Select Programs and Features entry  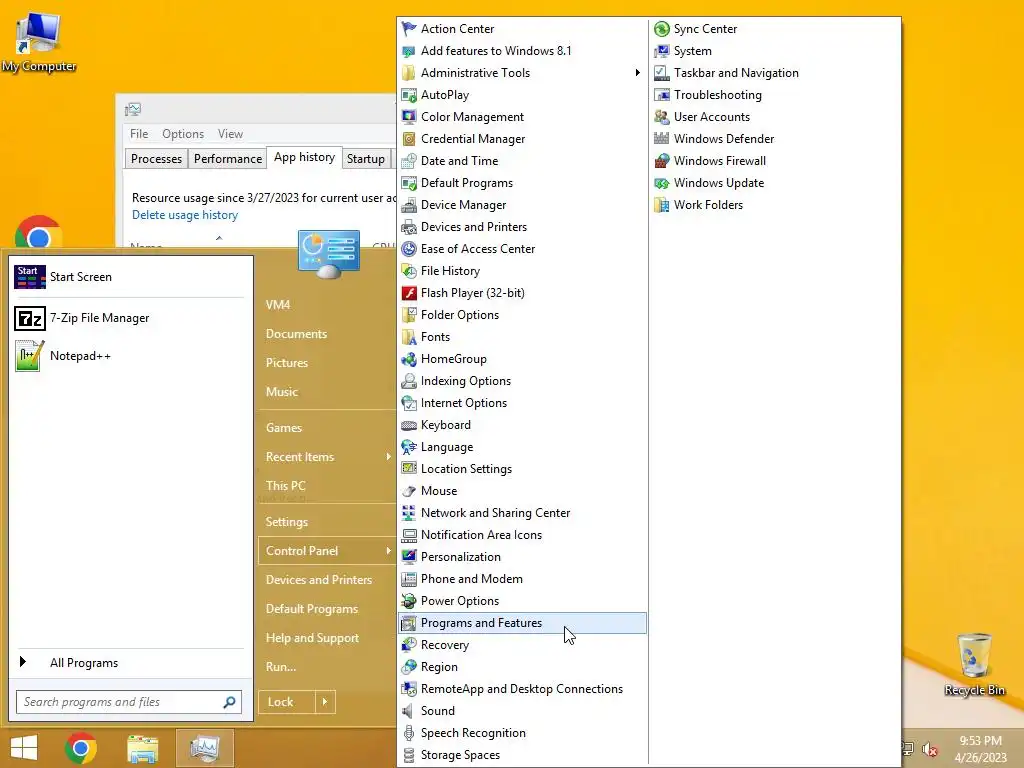(x=522, y=623)
